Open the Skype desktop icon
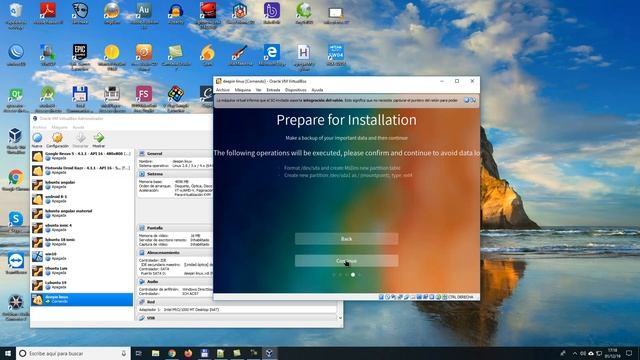640x360 pixels. (16, 222)
